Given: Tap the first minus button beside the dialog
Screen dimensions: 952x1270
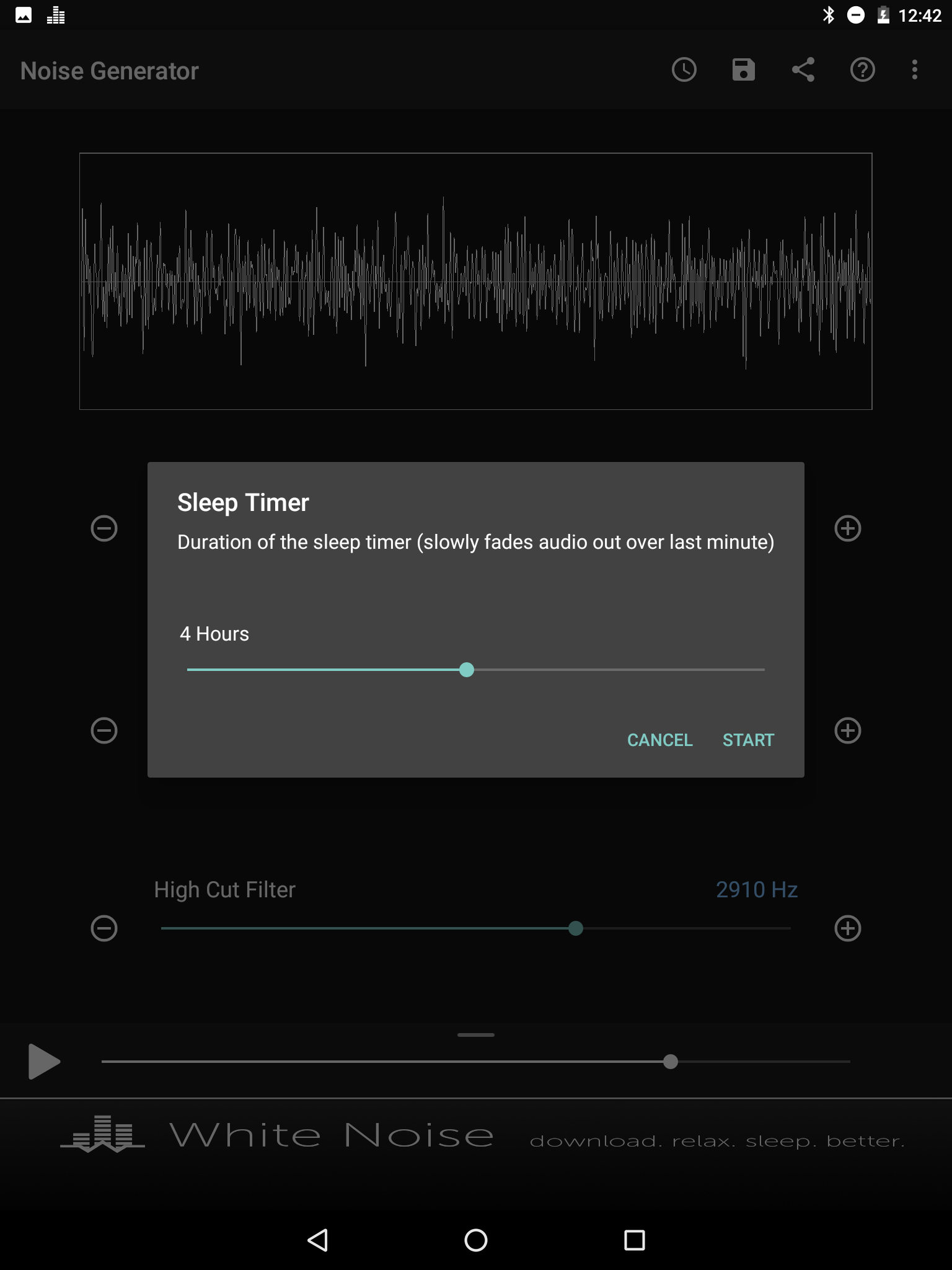Looking at the screenshot, I should click(104, 528).
